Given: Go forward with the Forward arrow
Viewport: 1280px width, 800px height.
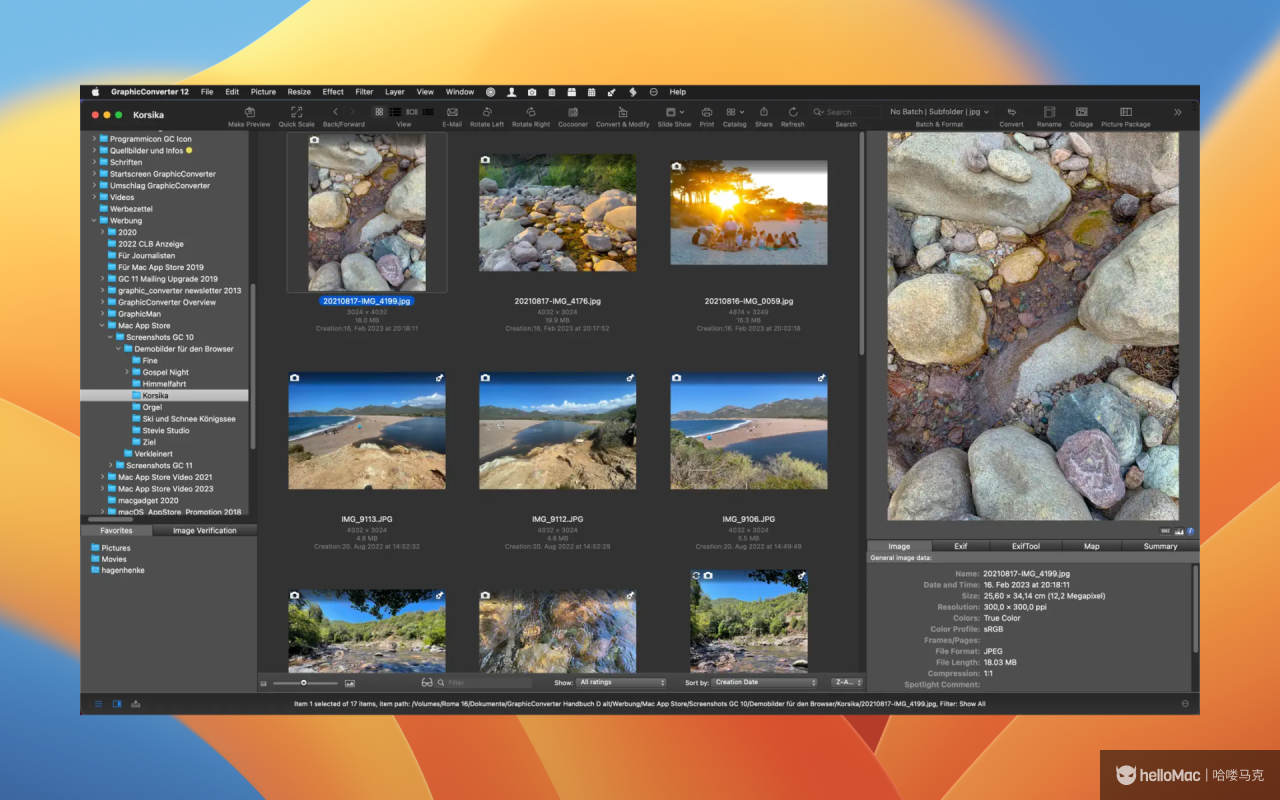Looking at the screenshot, I should coord(352,112).
